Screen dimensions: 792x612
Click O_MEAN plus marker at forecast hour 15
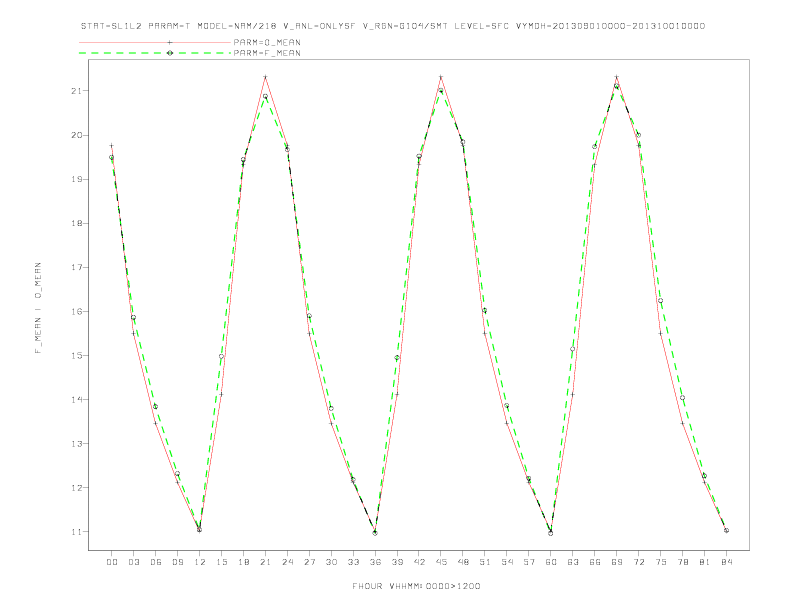pos(221,394)
